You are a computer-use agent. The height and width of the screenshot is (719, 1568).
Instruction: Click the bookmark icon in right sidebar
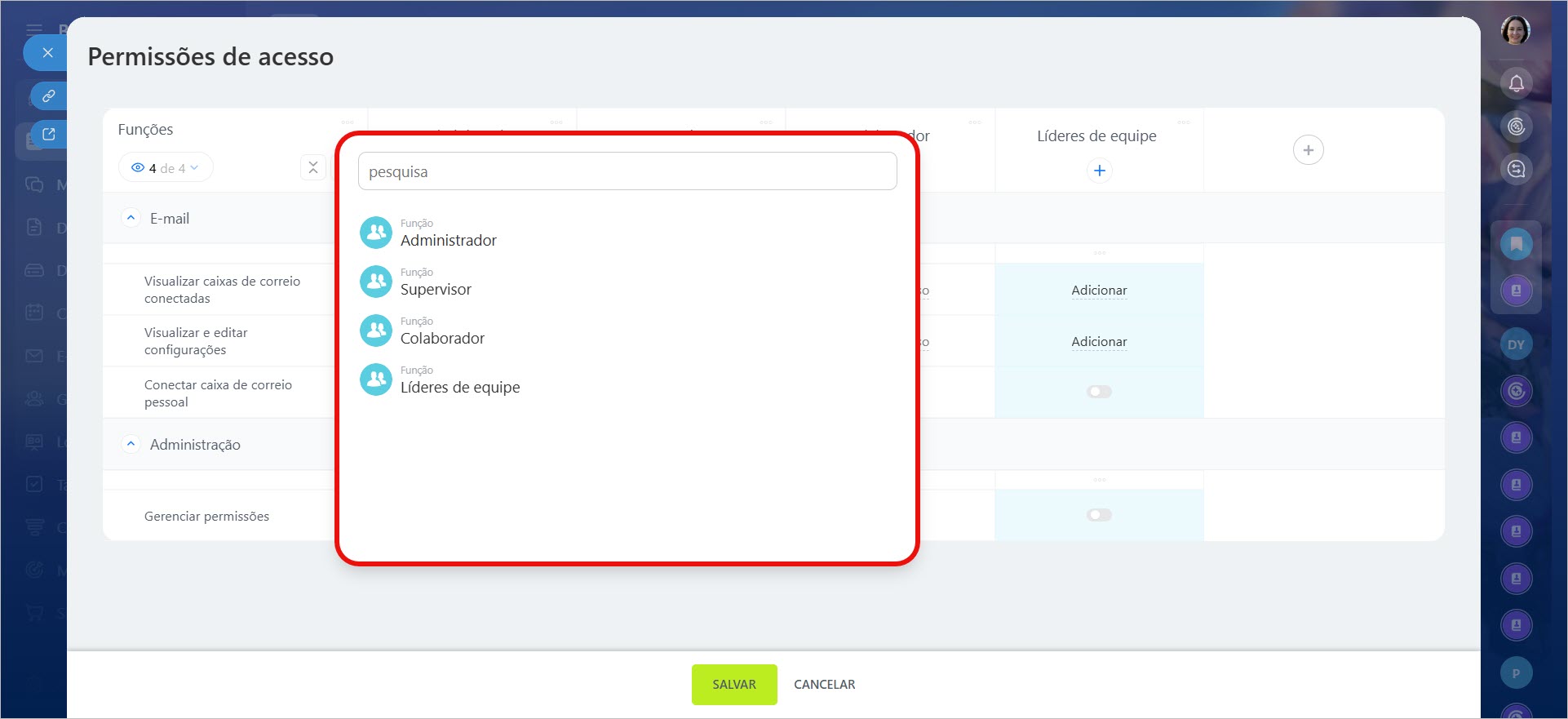click(1516, 244)
